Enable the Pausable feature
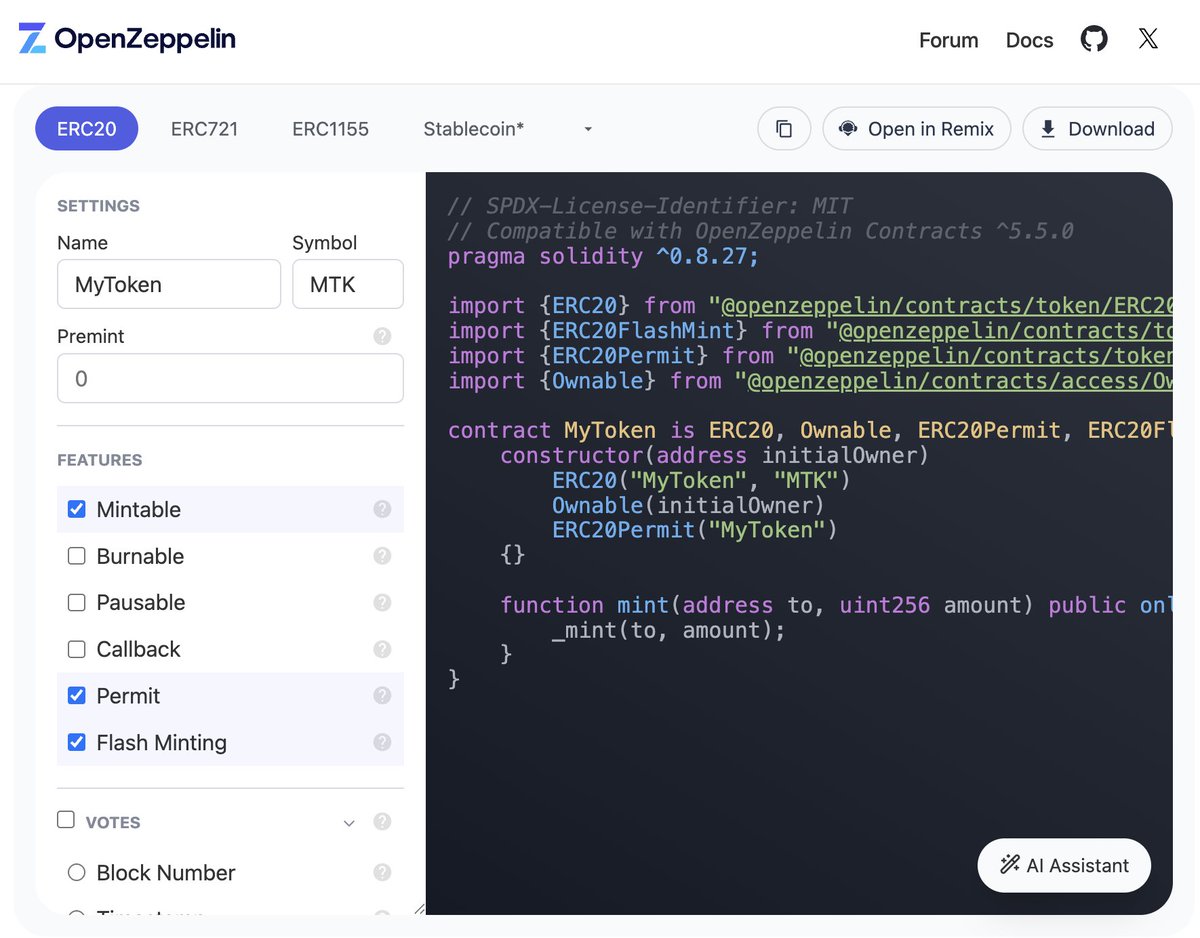 click(x=76, y=602)
